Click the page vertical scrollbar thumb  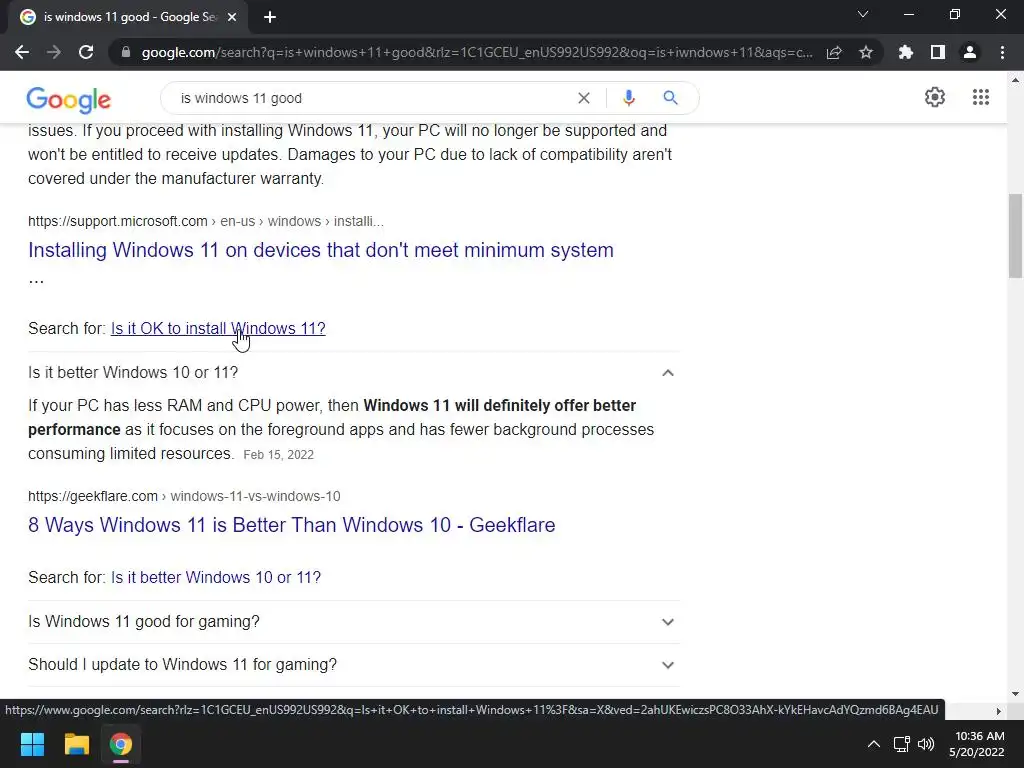click(1015, 236)
